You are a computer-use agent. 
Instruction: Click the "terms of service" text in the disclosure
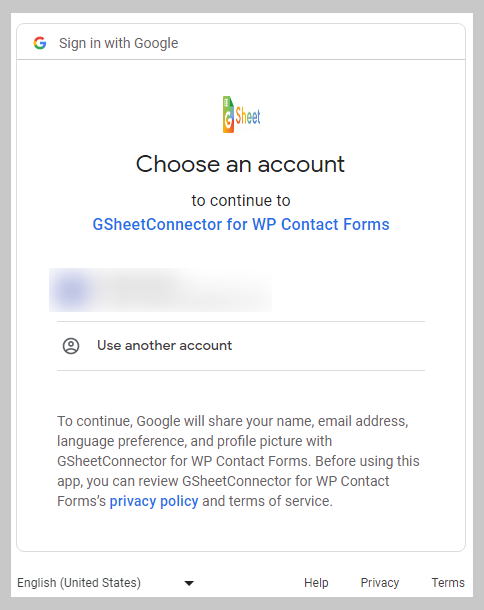tap(281, 501)
